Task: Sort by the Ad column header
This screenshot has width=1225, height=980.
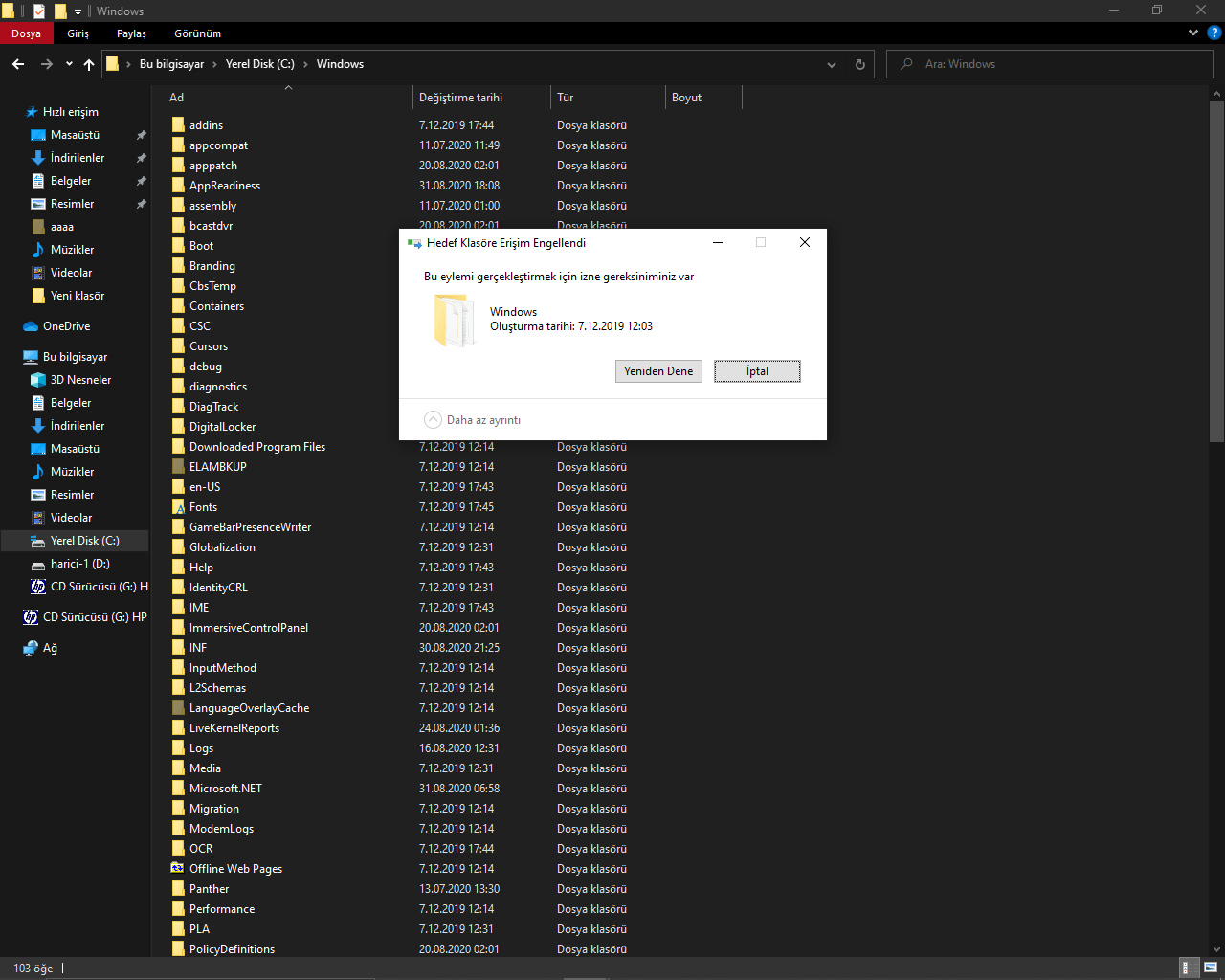Action: [287, 98]
